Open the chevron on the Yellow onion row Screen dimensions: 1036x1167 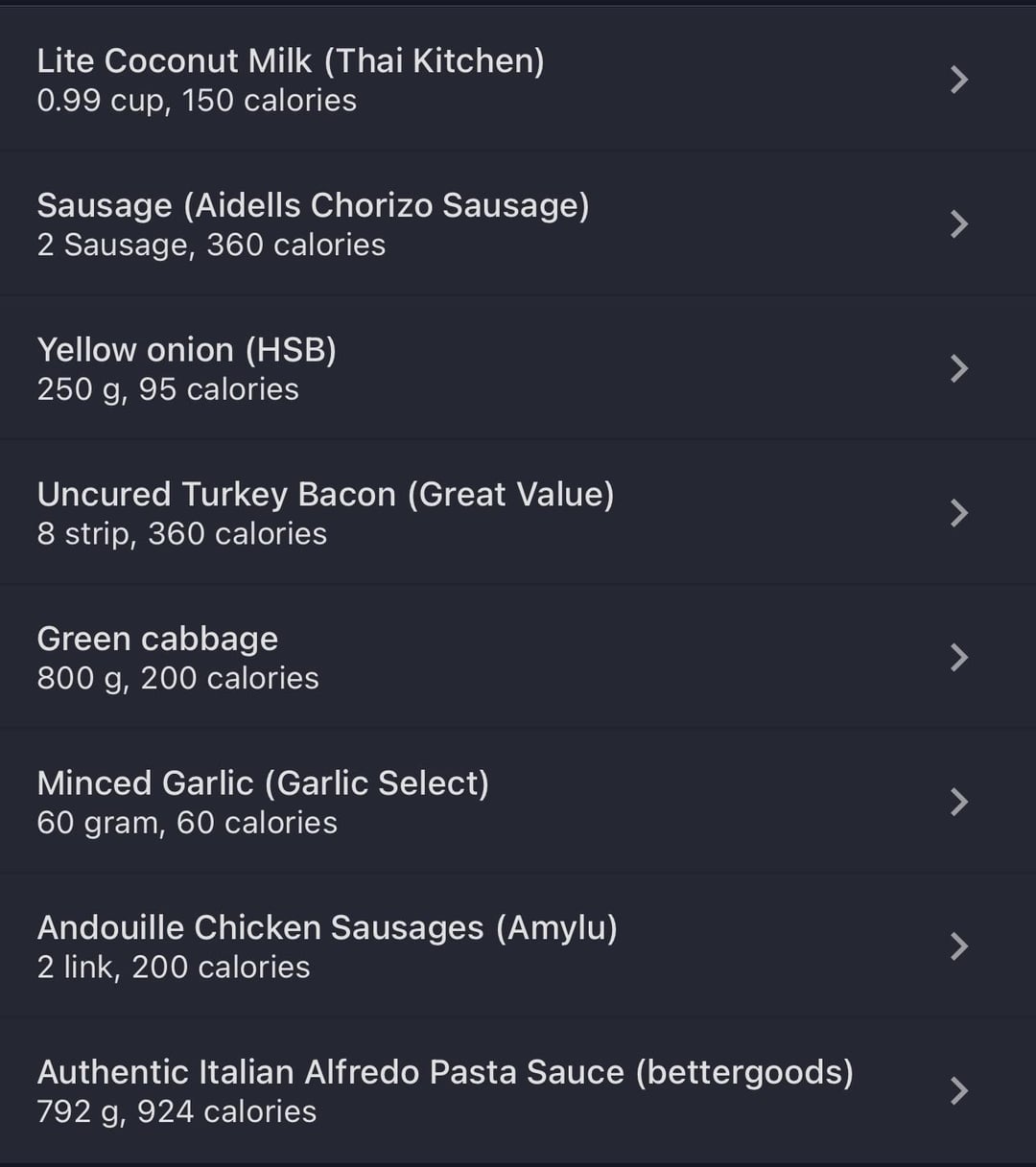[958, 368]
